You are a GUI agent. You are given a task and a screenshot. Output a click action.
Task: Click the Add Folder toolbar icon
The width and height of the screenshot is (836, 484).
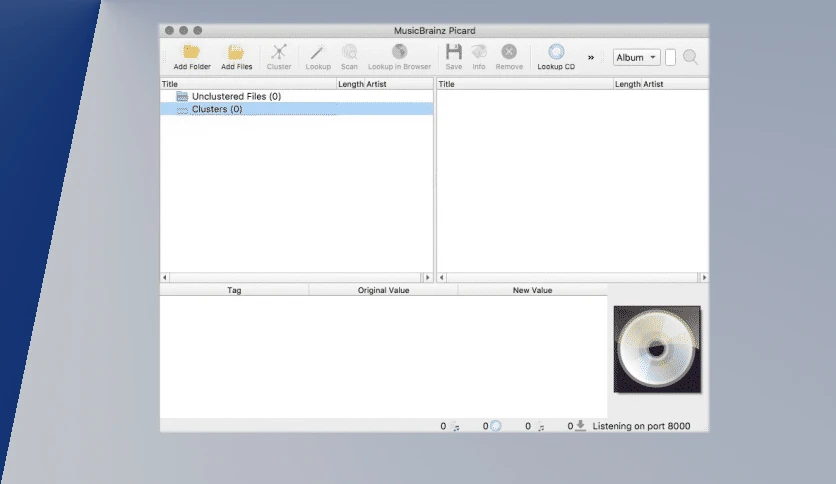coord(191,52)
